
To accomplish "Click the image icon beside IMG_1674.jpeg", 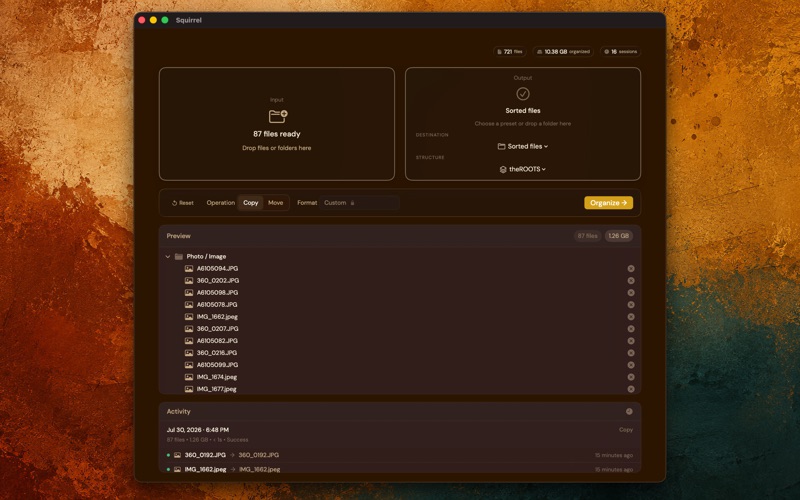I will 189,377.
